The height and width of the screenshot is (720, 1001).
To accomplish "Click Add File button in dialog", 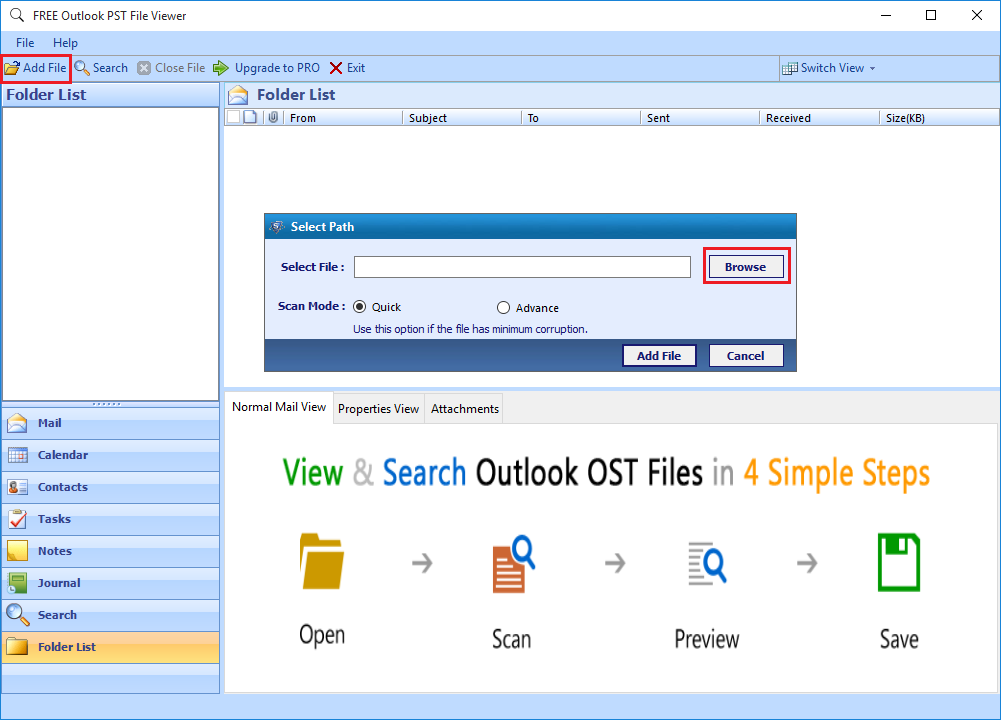I will 659,356.
